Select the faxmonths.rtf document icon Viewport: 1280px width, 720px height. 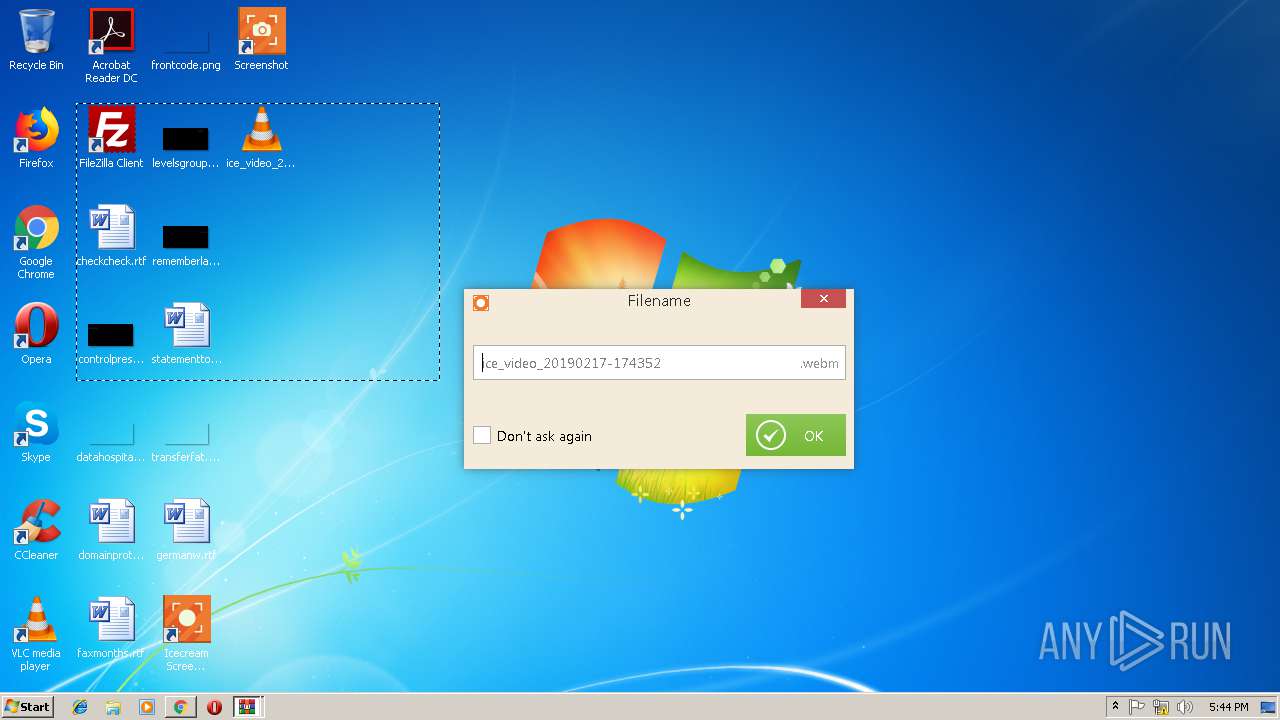click(x=111, y=628)
